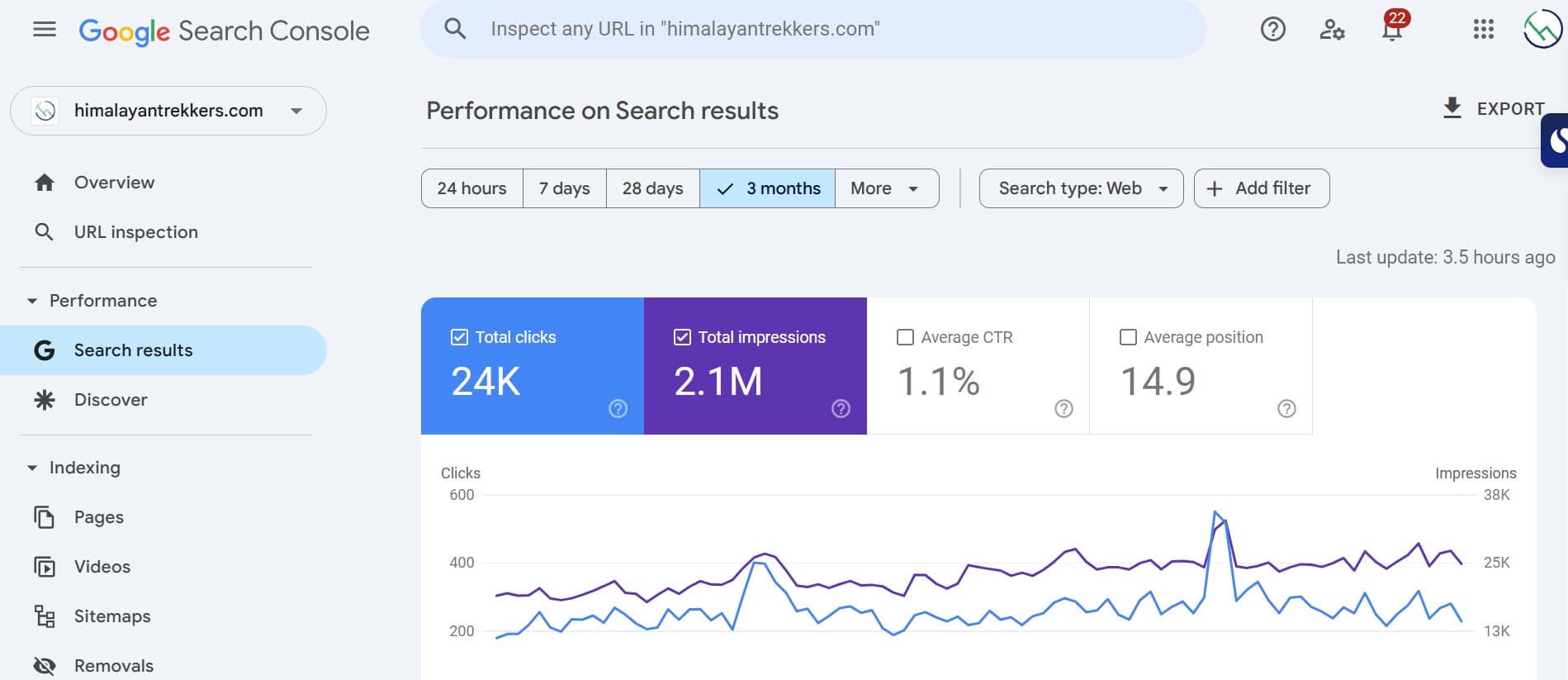This screenshot has width=1568, height=680.
Task: Open the Google apps grid
Action: click(x=1483, y=30)
